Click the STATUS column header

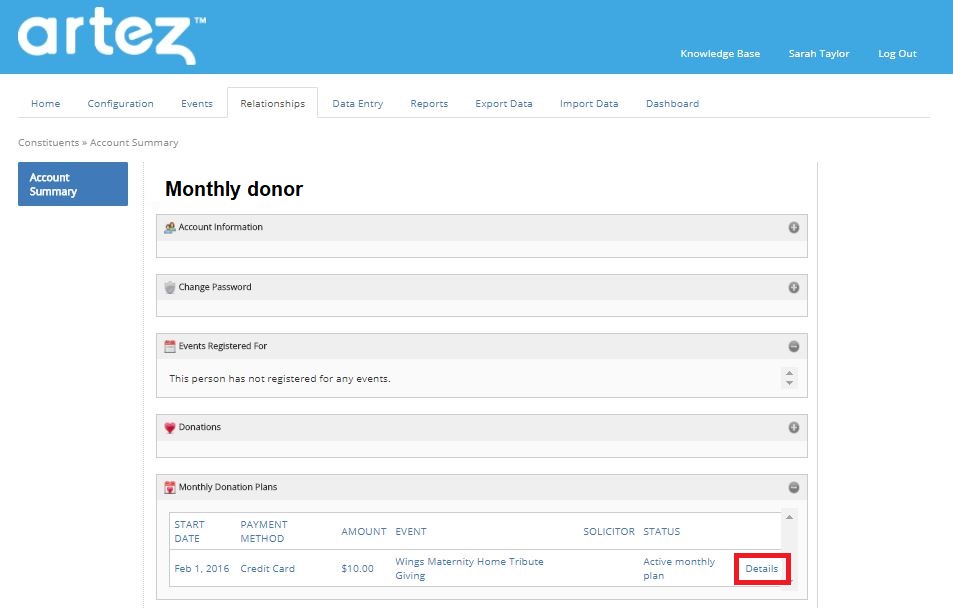pos(661,531)
